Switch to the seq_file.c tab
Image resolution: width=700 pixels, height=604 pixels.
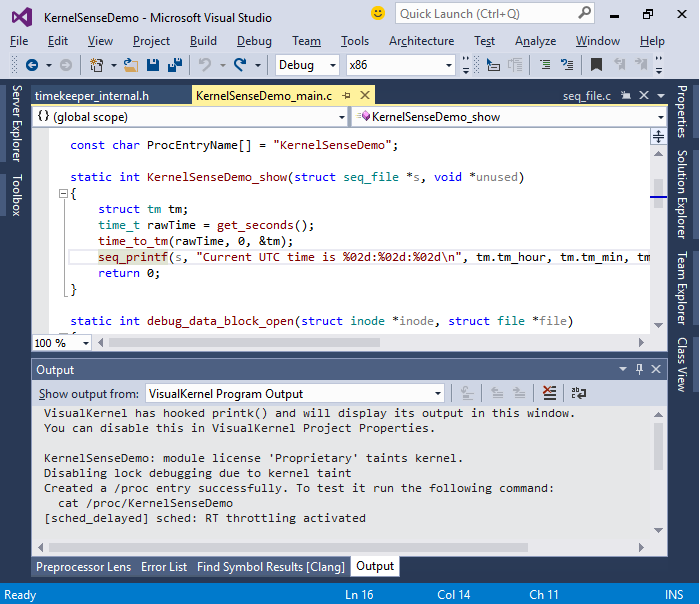point(587,96)
